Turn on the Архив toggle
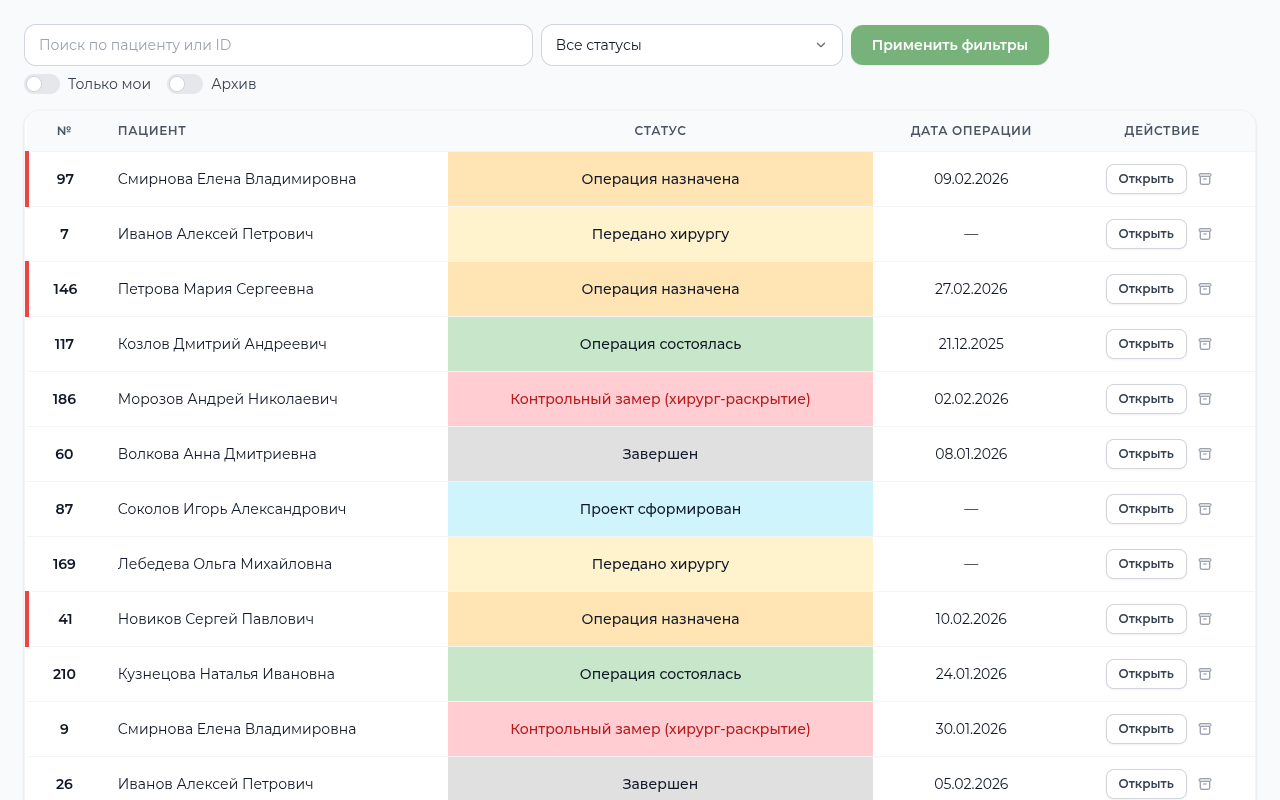This screenshot has height=800, width=1280. pyautogui.click(x=185, y=84)
